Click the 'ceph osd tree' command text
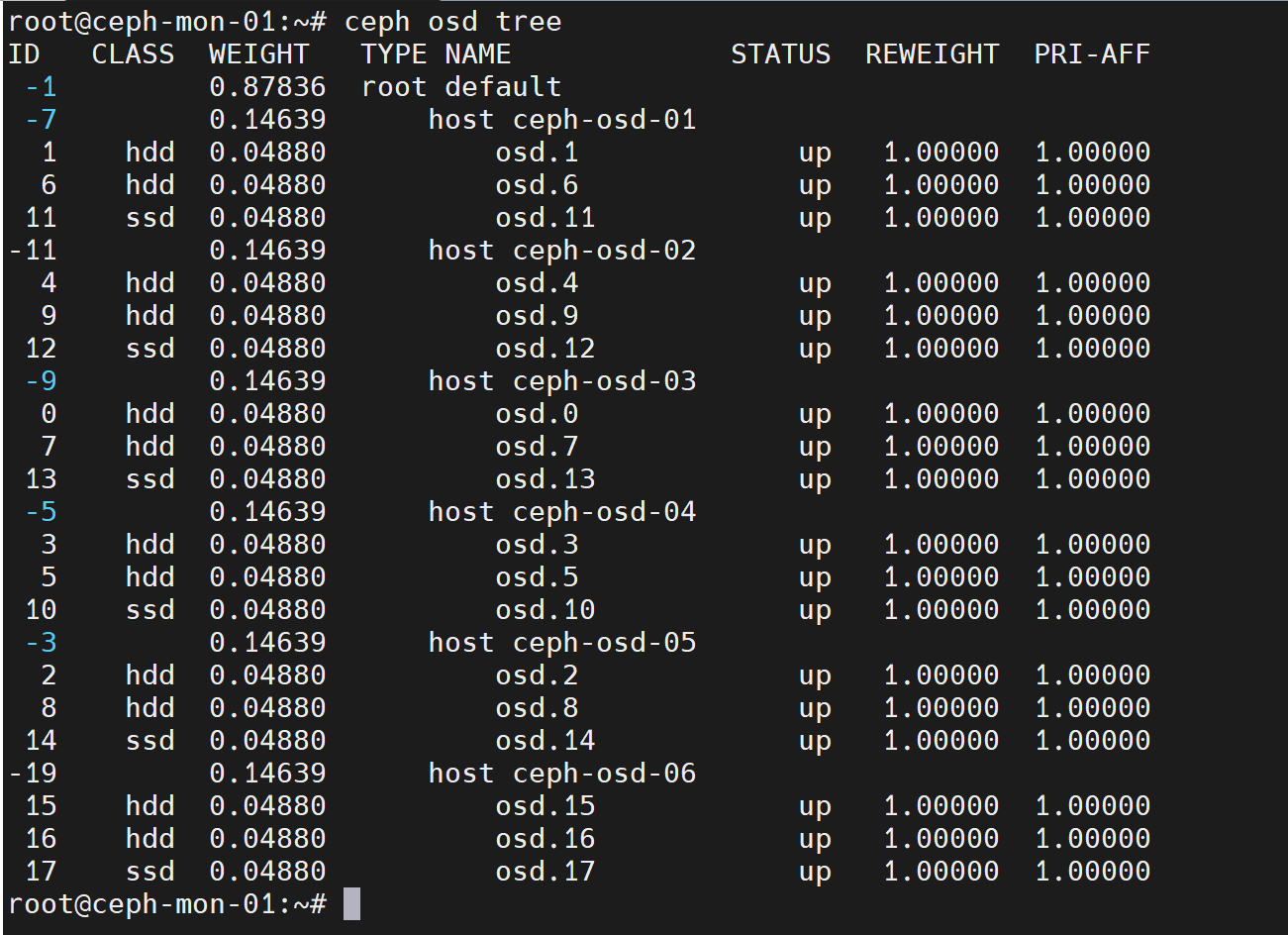The image size is (1288, 935). click(x=452, y=21)
